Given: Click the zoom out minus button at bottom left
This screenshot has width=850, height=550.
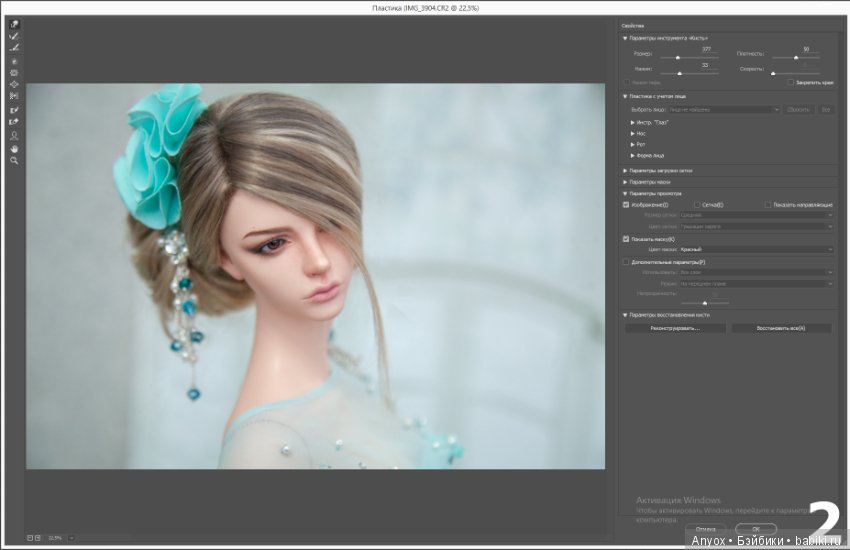Looking at the screenshot, I should tap(30, 538).
